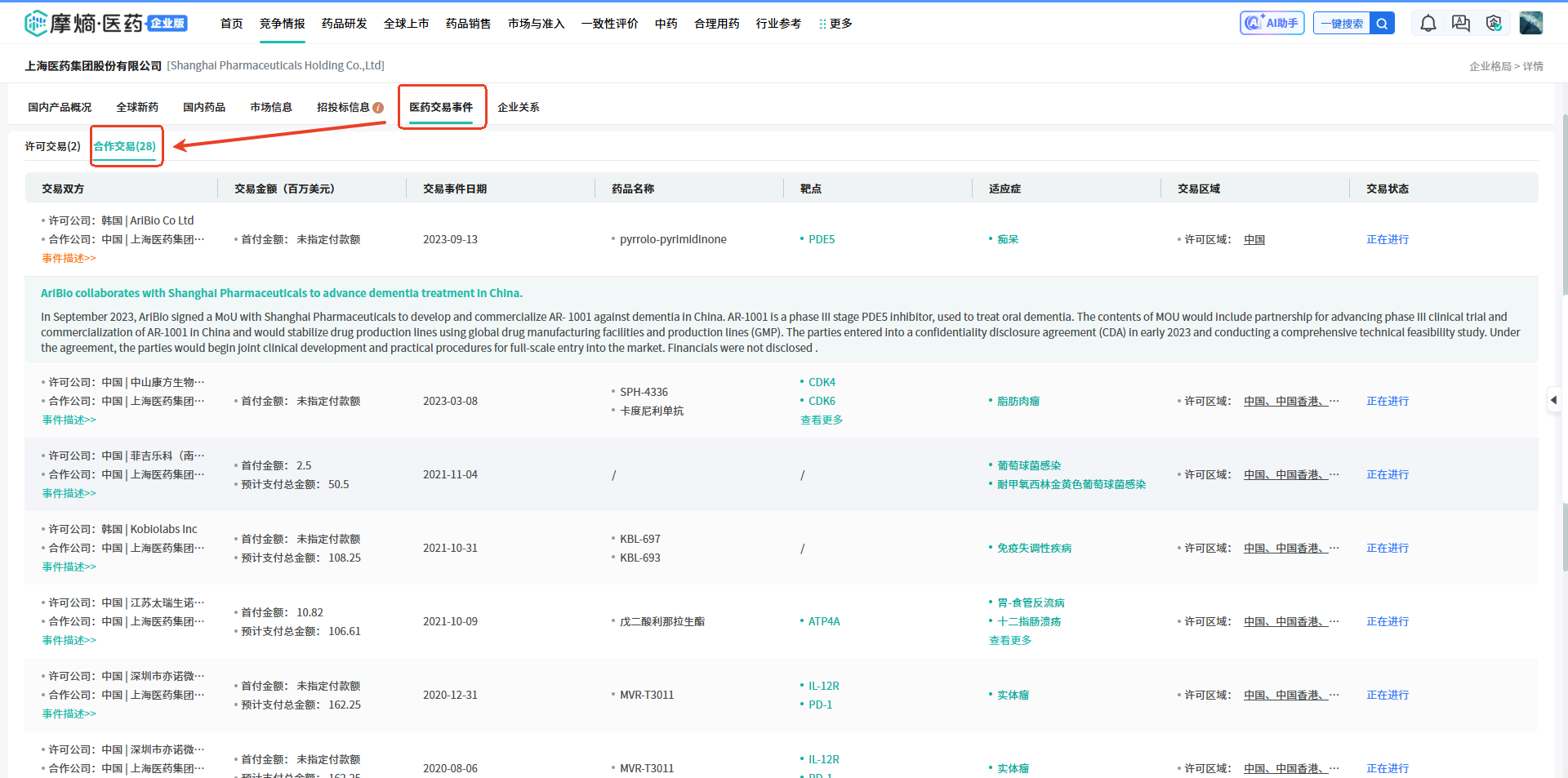Click drug name SPH-4336
This screenshot has width=1568, height=778.
(x=644, y=392)
